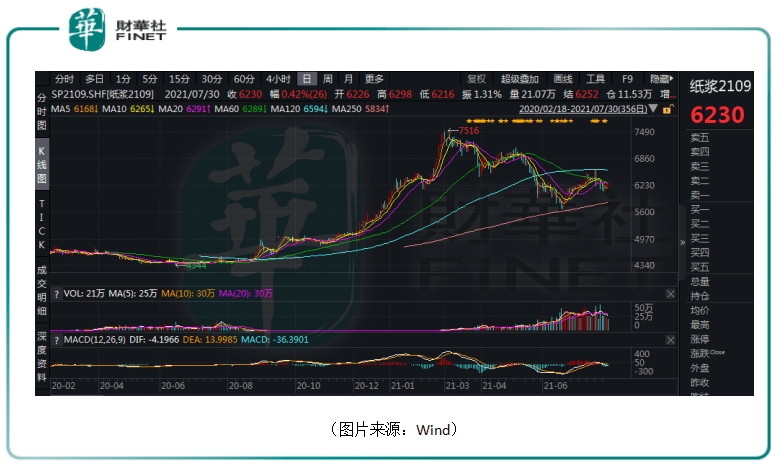Click the 7516 peak price marker
Image resolution: width=777 pixels, height=467 pixels.
467,130
